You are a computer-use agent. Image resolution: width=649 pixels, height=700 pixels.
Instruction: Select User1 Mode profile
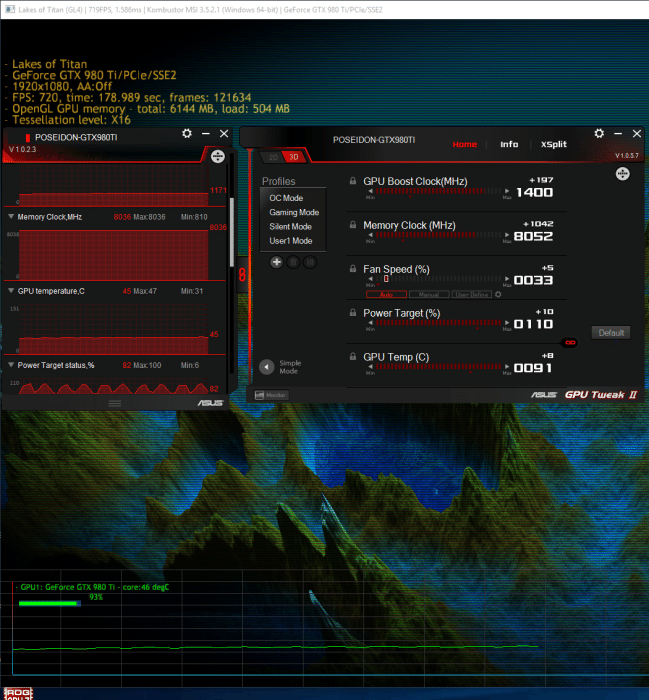coord(293,241)
